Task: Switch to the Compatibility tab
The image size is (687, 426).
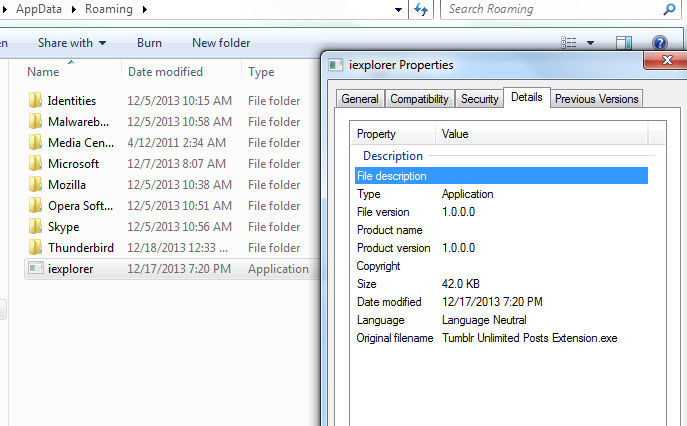Action: coord(419,99)
